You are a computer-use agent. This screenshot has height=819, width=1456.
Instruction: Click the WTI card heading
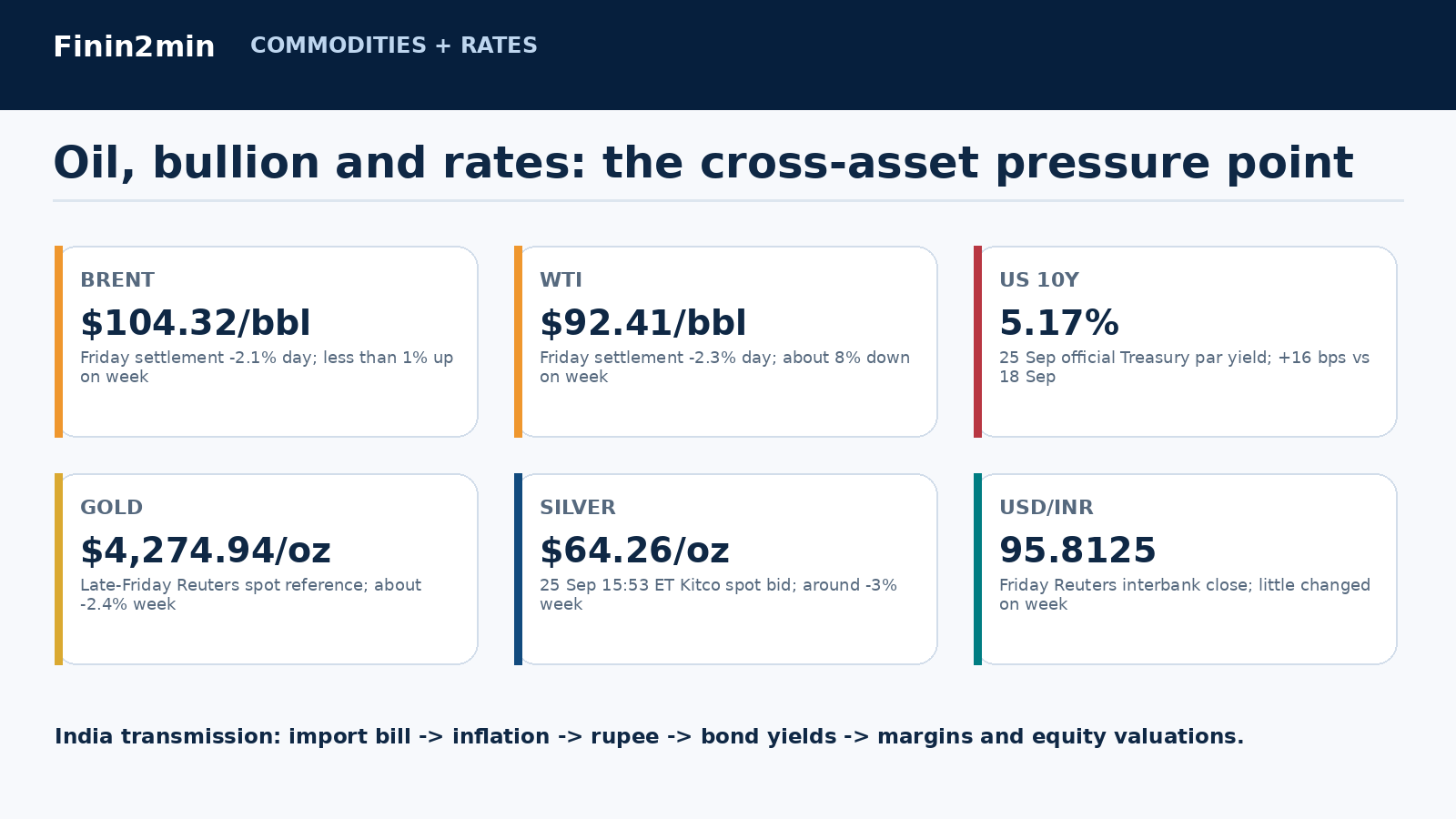(561, 280)
